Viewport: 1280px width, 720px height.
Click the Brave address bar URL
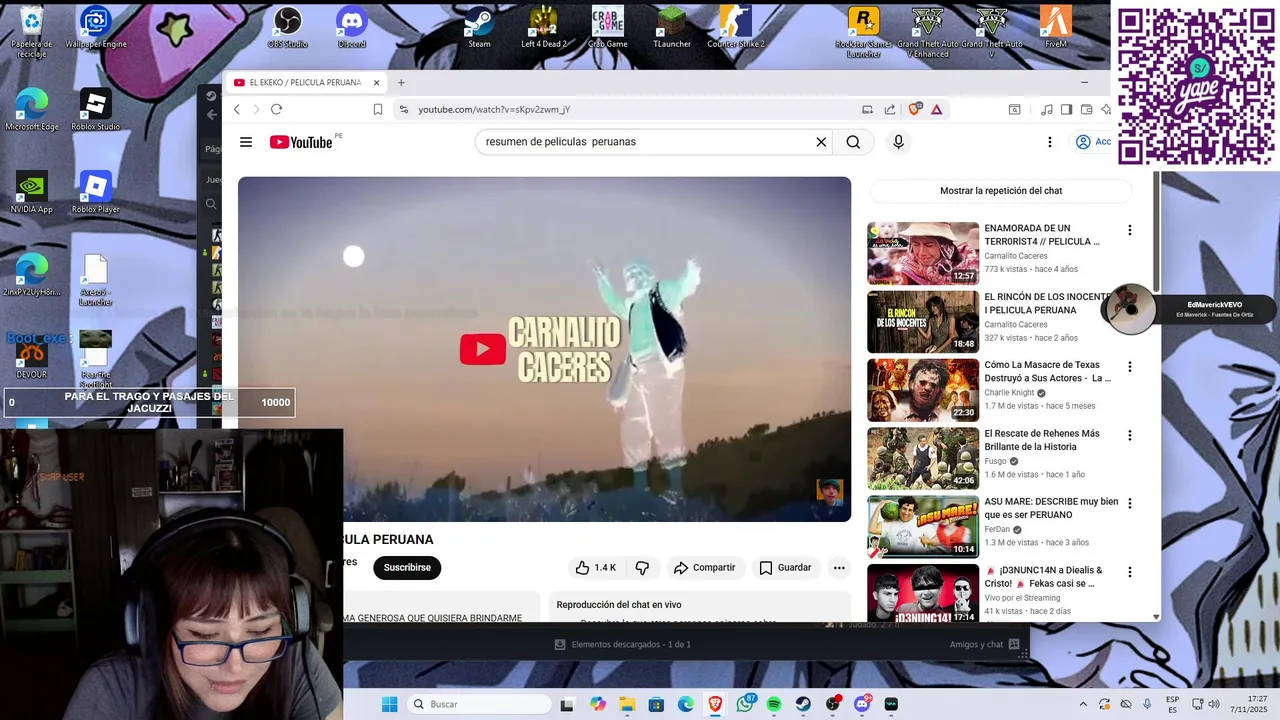pyautogui.click(x=494, y=109)
